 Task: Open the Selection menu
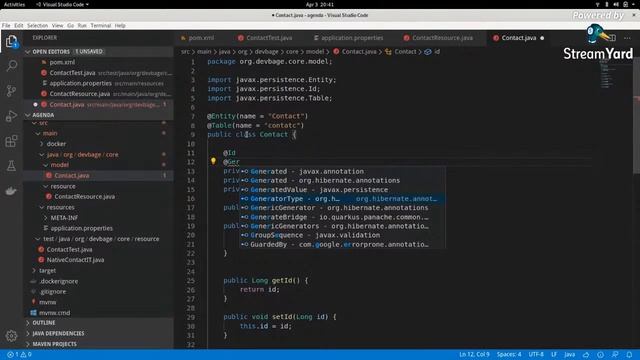tap(38, 25)
